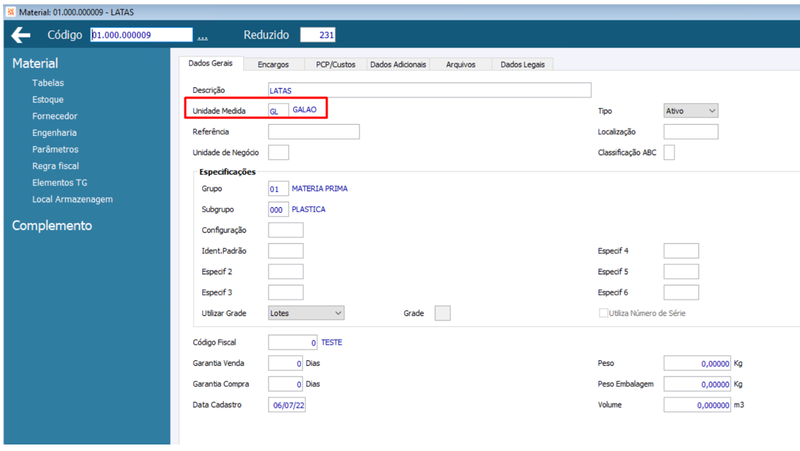Click the Especif 2 input field

coord(286,271)
